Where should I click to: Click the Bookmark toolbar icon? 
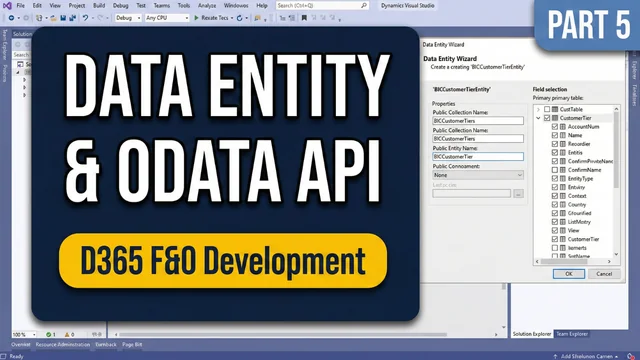point(304,18)
